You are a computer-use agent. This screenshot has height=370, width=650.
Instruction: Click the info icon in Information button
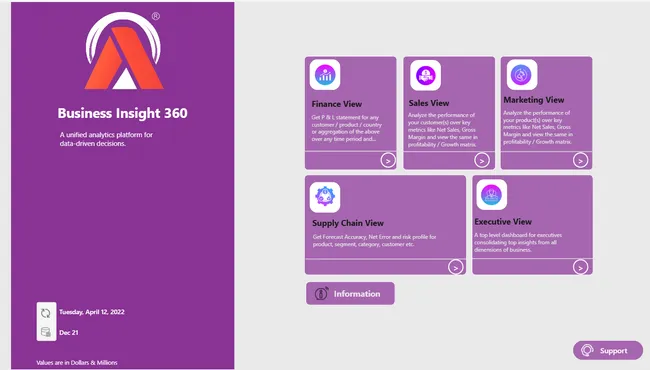coord(321,293)
